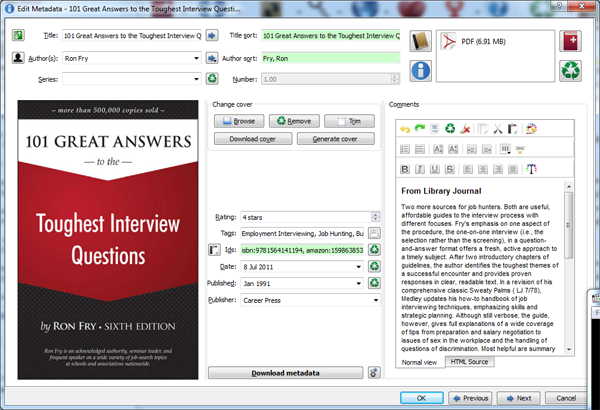
Task: Insert link in comments editor
Action: click(x=520, y=149)
